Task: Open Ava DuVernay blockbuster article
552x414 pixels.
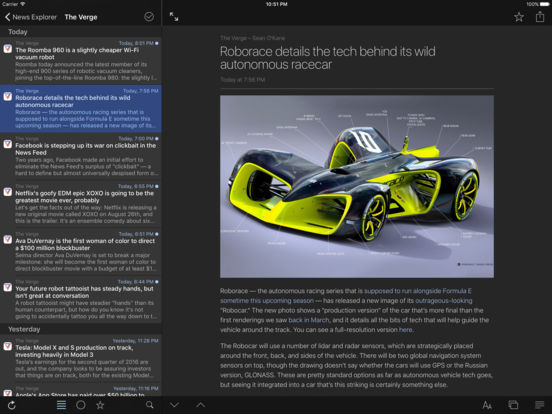Action: [x=81, y=252]
